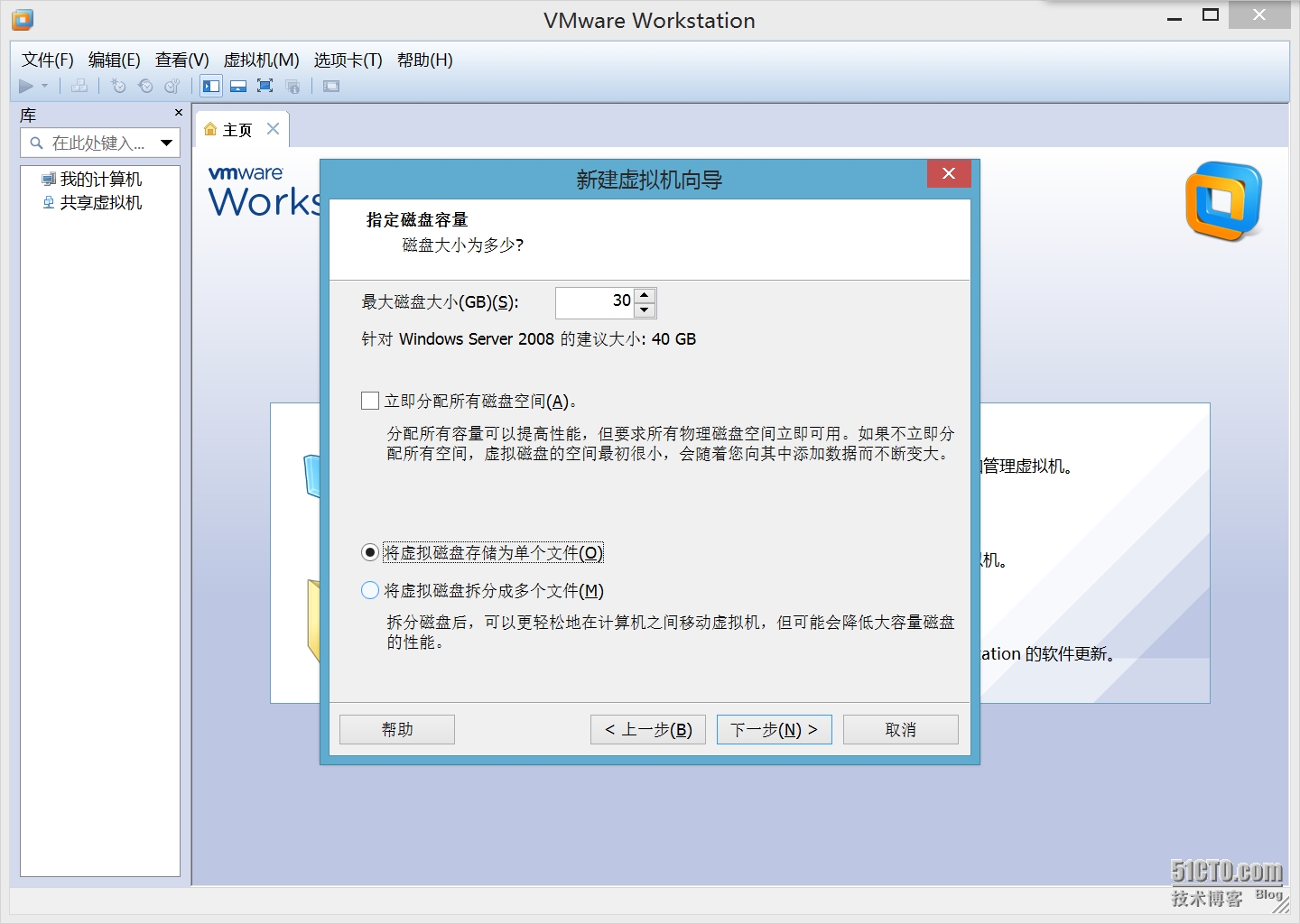Click the take snapshot toolbar icon

click(118, 86)
